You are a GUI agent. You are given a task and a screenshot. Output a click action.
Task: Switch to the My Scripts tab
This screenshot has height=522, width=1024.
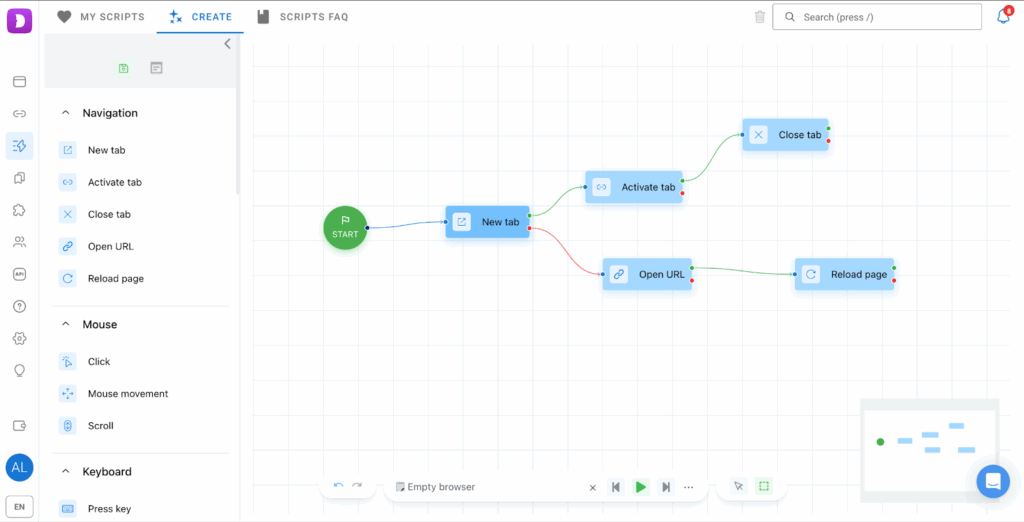tap(101, 17)
